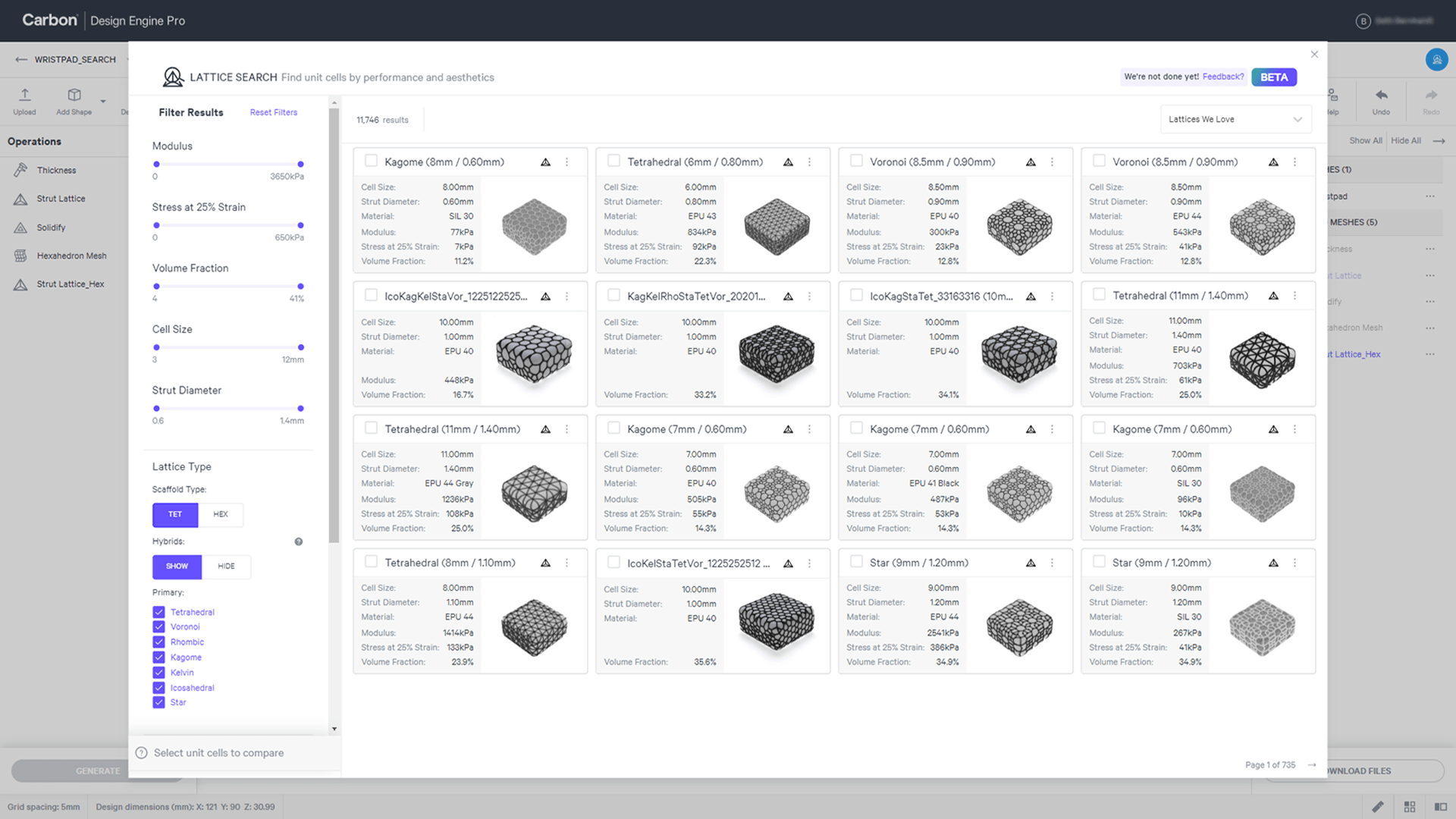Click the grid view icon in status bar
1456x819 pixels.
pos(1410,807)
